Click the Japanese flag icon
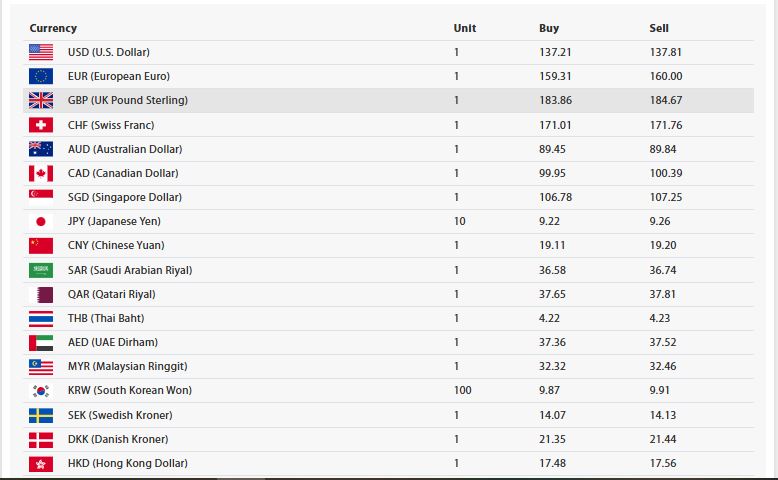778x480 pixels. click(x=41, y=221)
